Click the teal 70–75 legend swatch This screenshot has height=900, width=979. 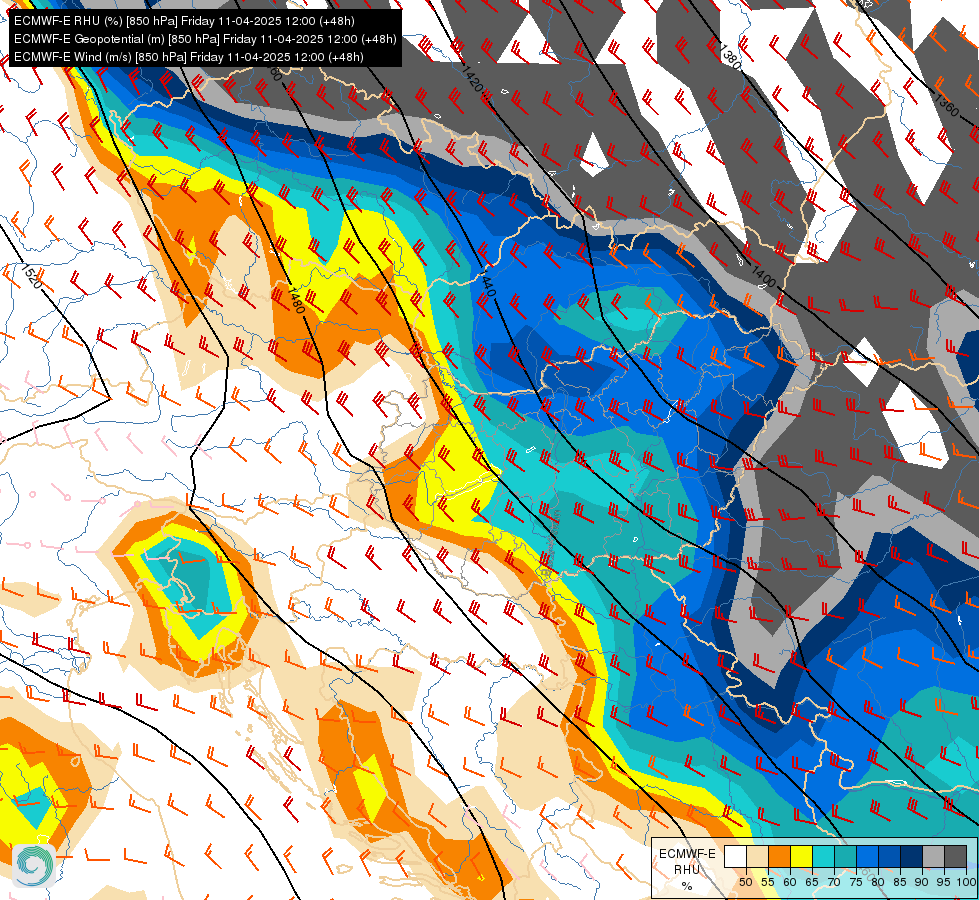pyautogui.click(x=845, y=856)
